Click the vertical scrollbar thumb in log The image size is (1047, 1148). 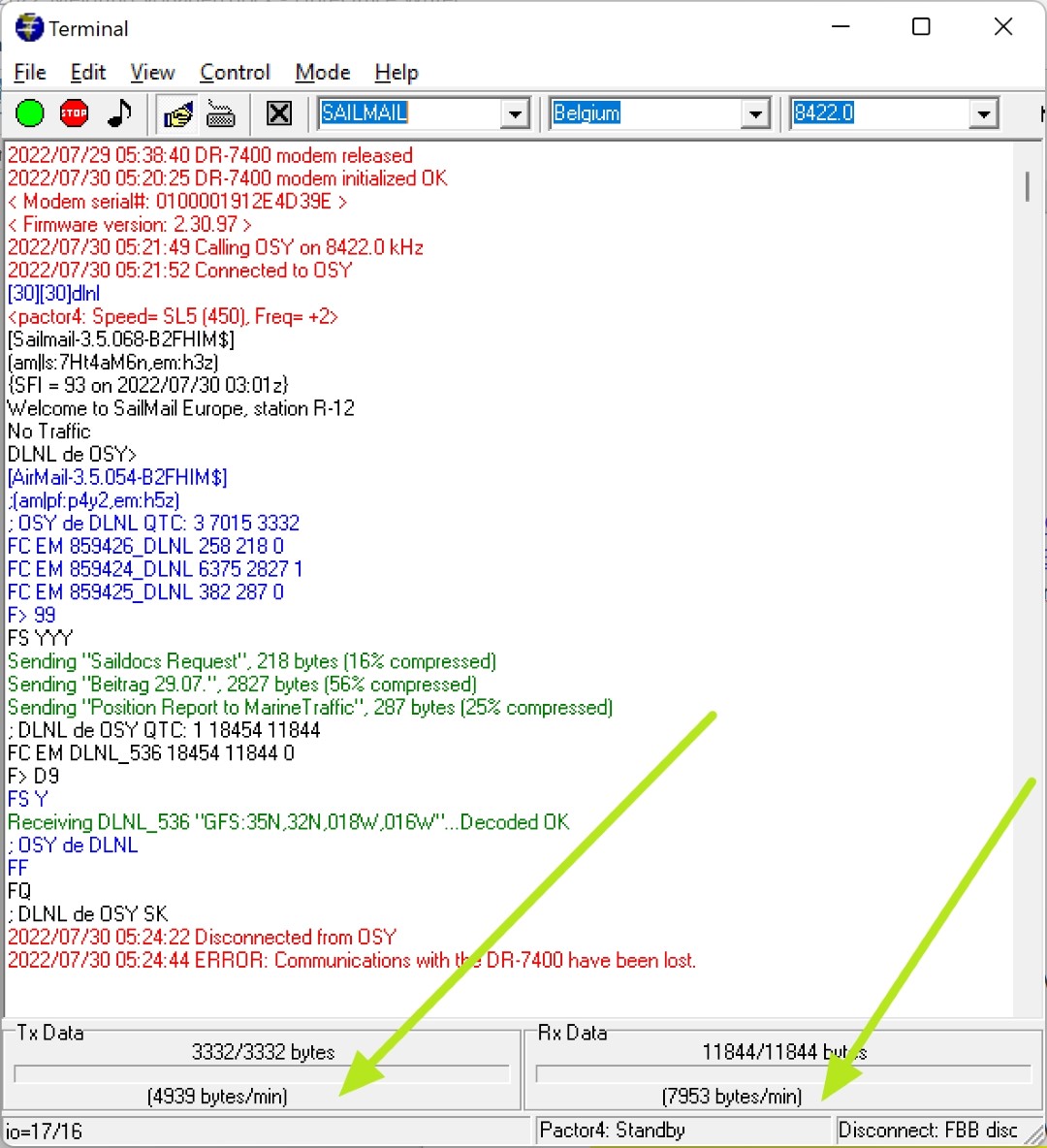tap(1027, 186)
